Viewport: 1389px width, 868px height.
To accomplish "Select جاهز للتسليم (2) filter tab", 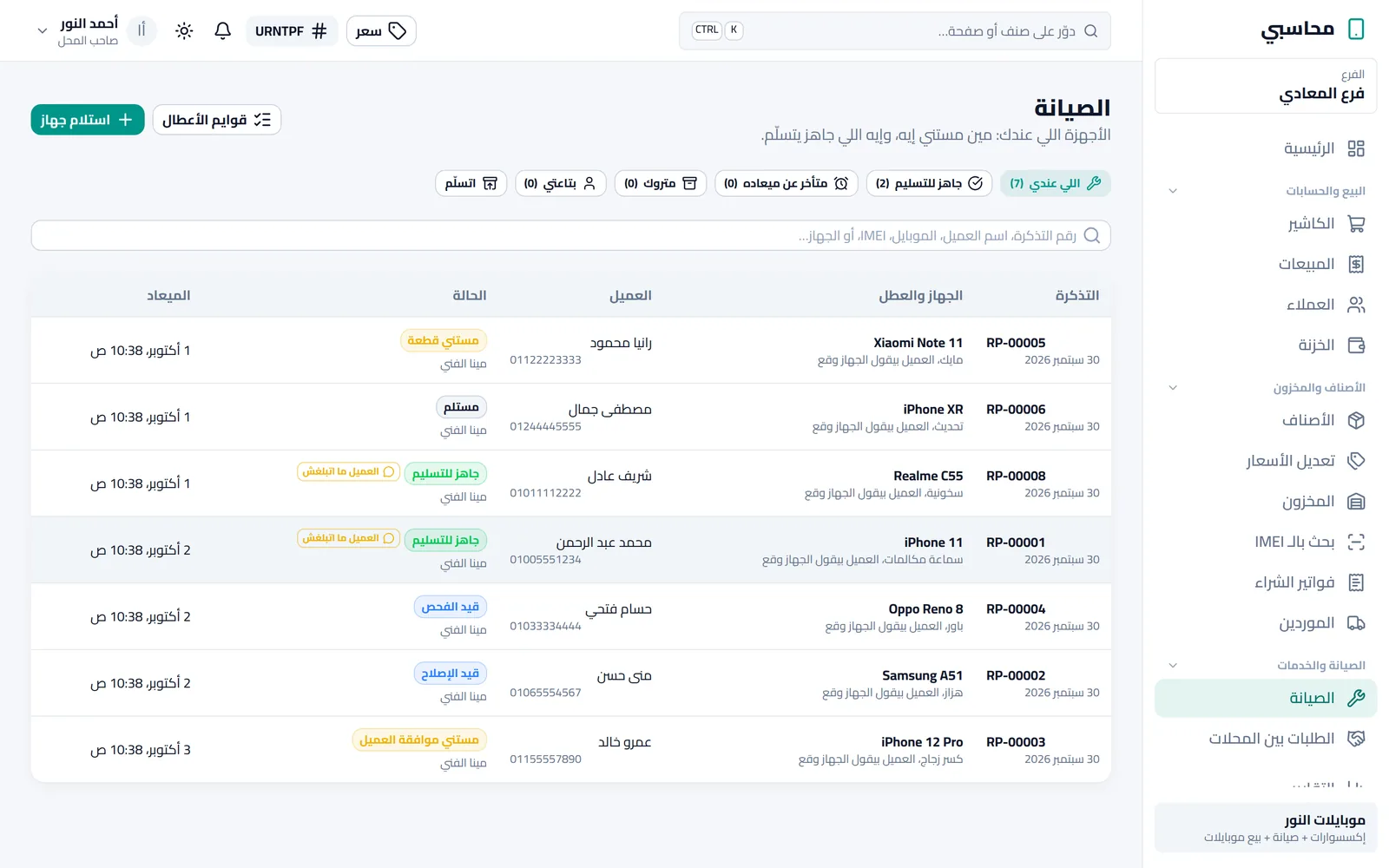I will tap(929, 183).
